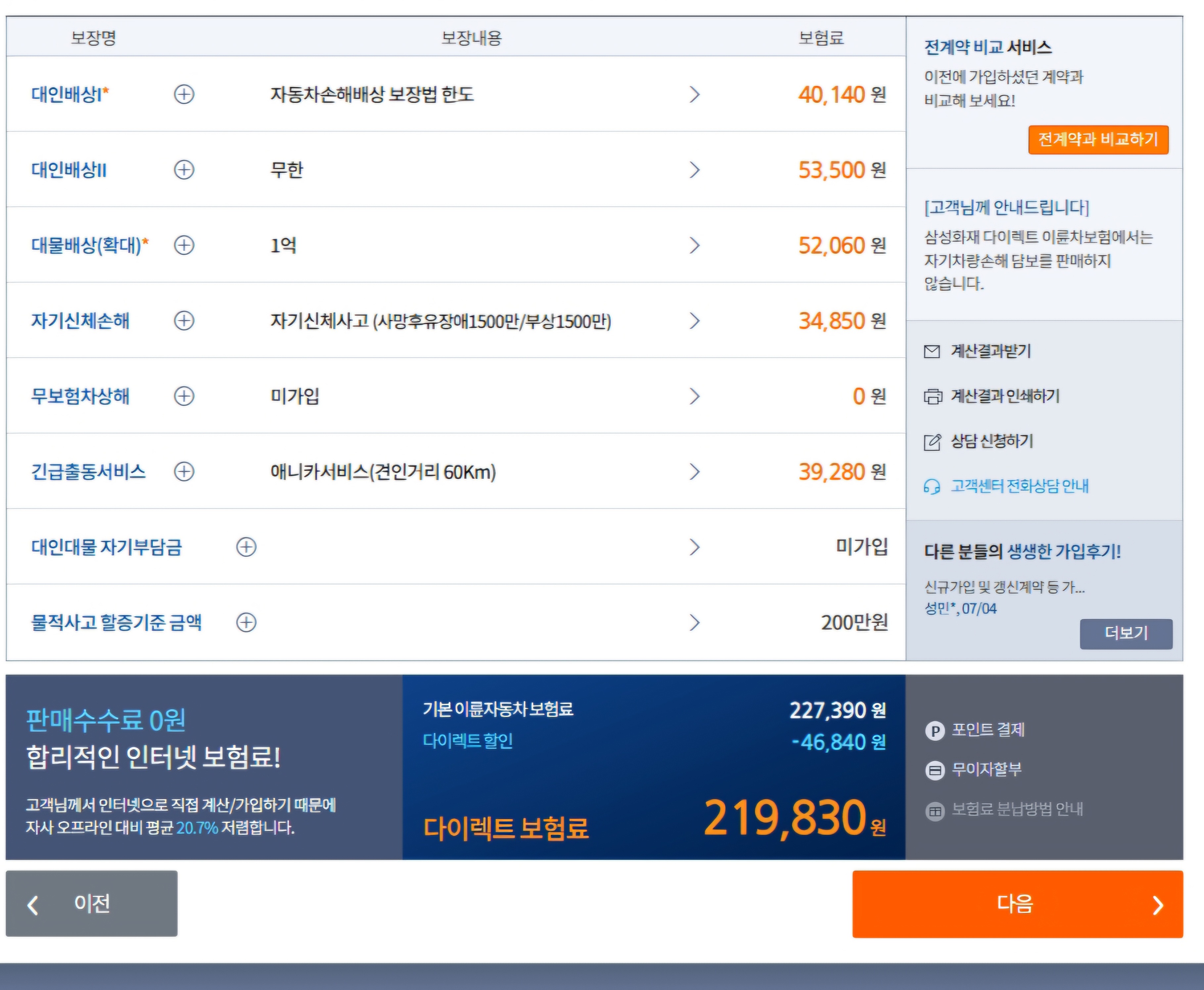
Task: Click the 더보기 reviews button
Action: 1126,634
